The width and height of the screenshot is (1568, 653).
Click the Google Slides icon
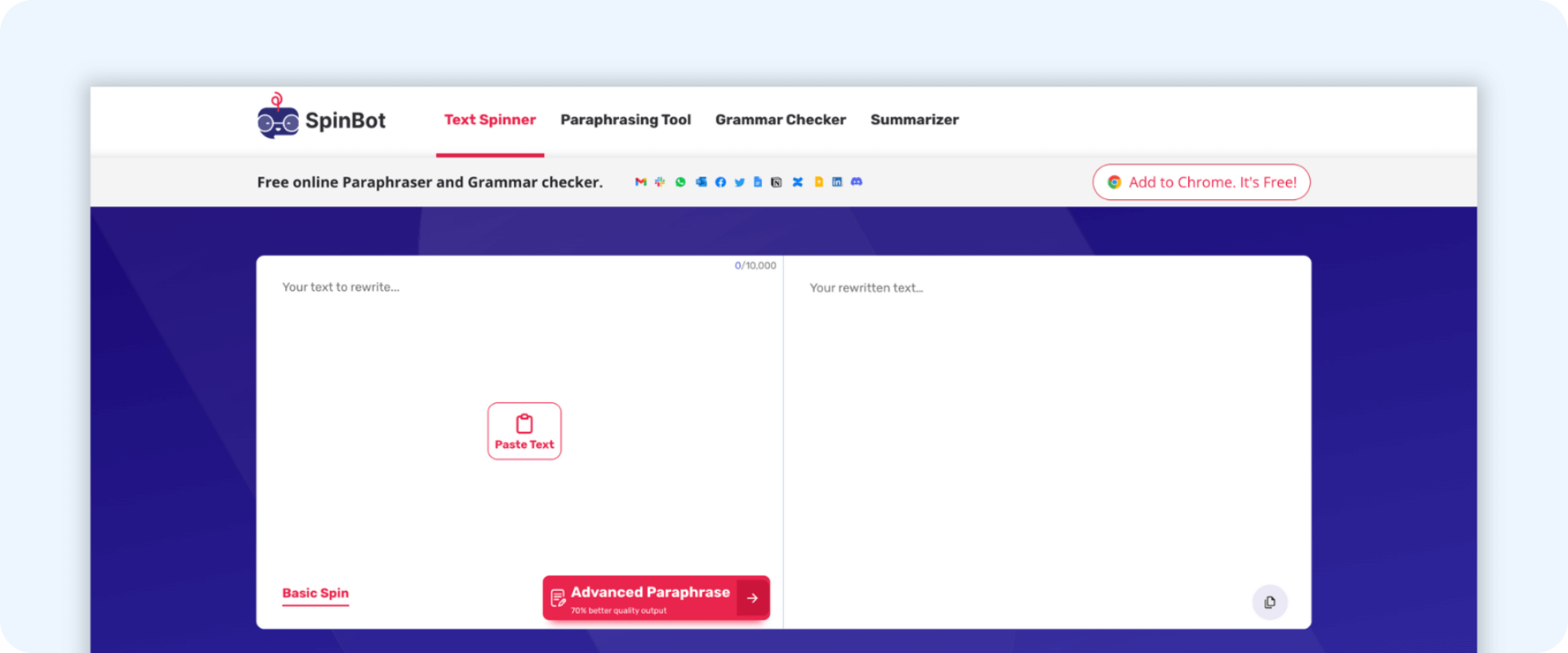[x=818, y=182]
